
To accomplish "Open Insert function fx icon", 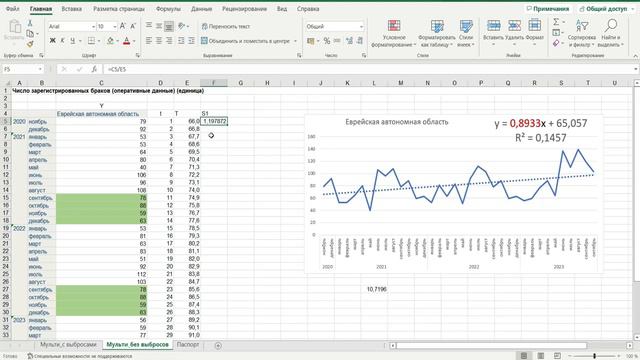I will 94,69.
